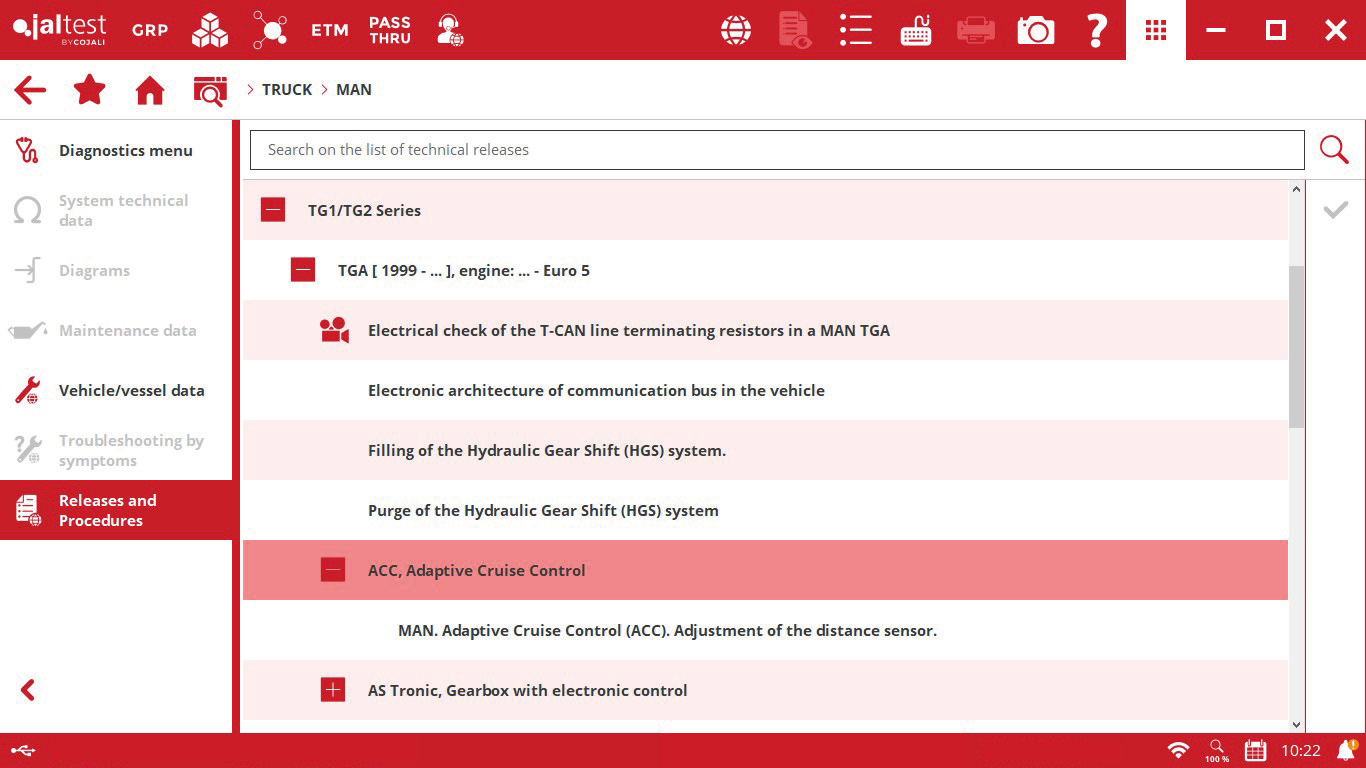Click the list scrollbar thumb
This screenshot has width=1366, height=768.
click(x=1297, y=347)
